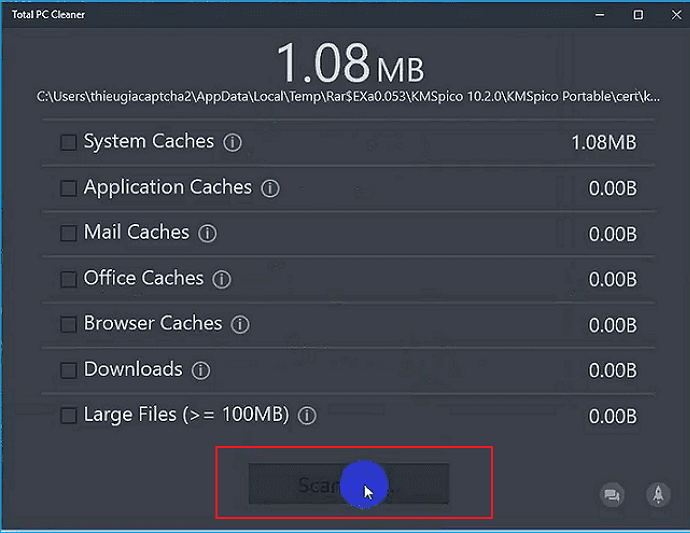
Task: Click the Office Caches label
Action: point(143,278)
